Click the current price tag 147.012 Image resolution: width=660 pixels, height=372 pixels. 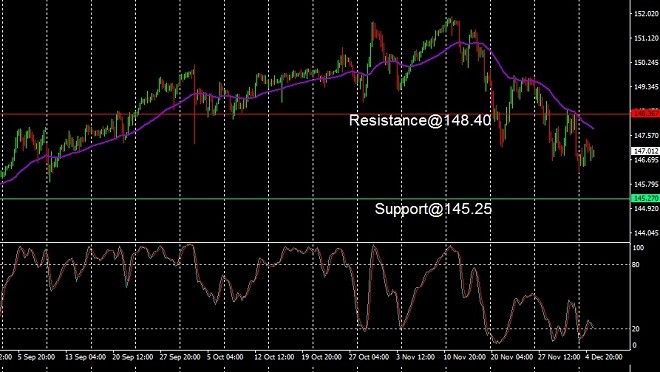click(x=645, y=150)
